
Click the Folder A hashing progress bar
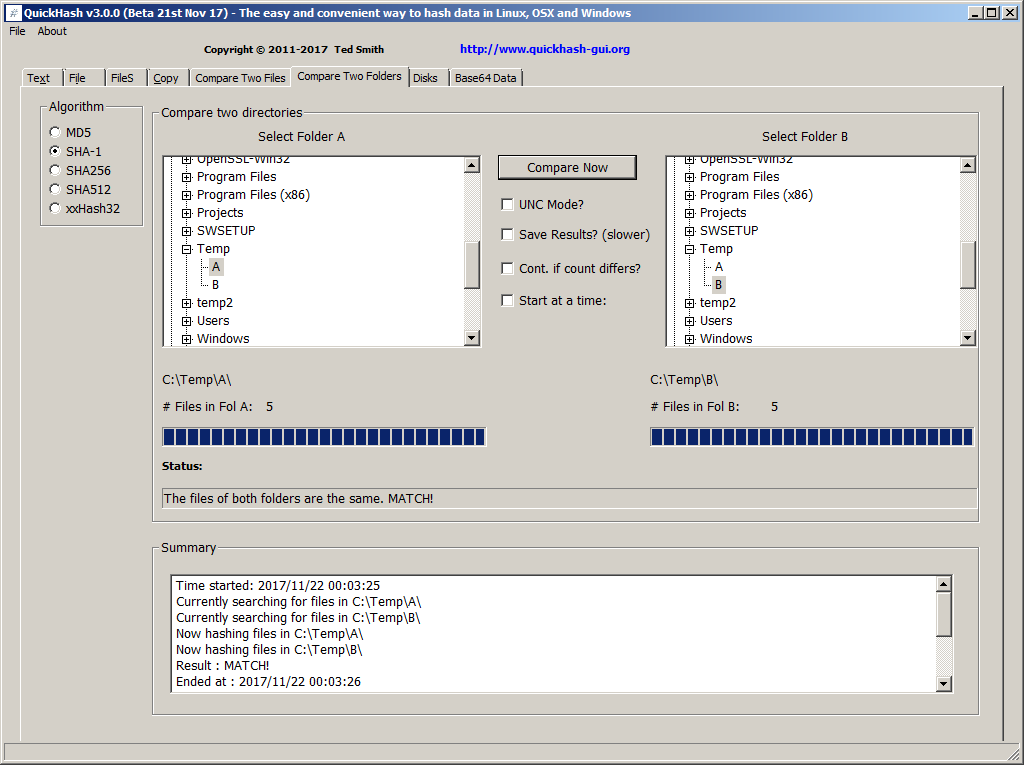point(324,437)
